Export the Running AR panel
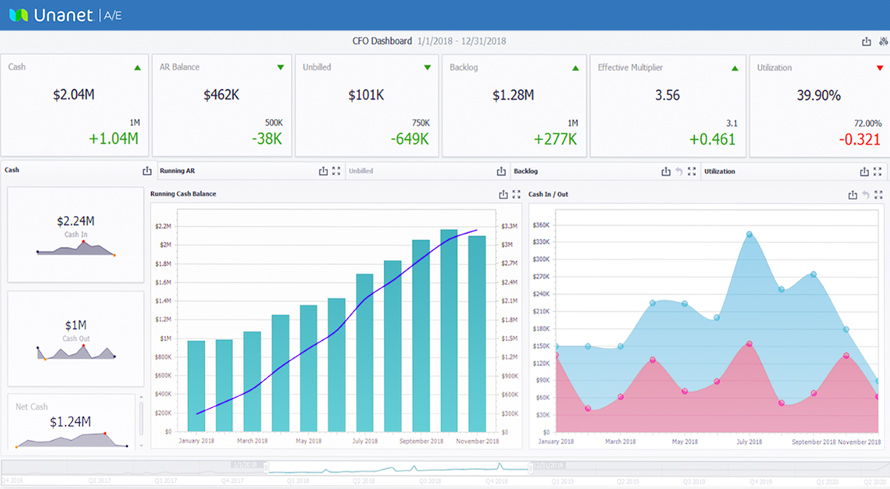This screenshot has height=489, width=890. pos(323,171)
